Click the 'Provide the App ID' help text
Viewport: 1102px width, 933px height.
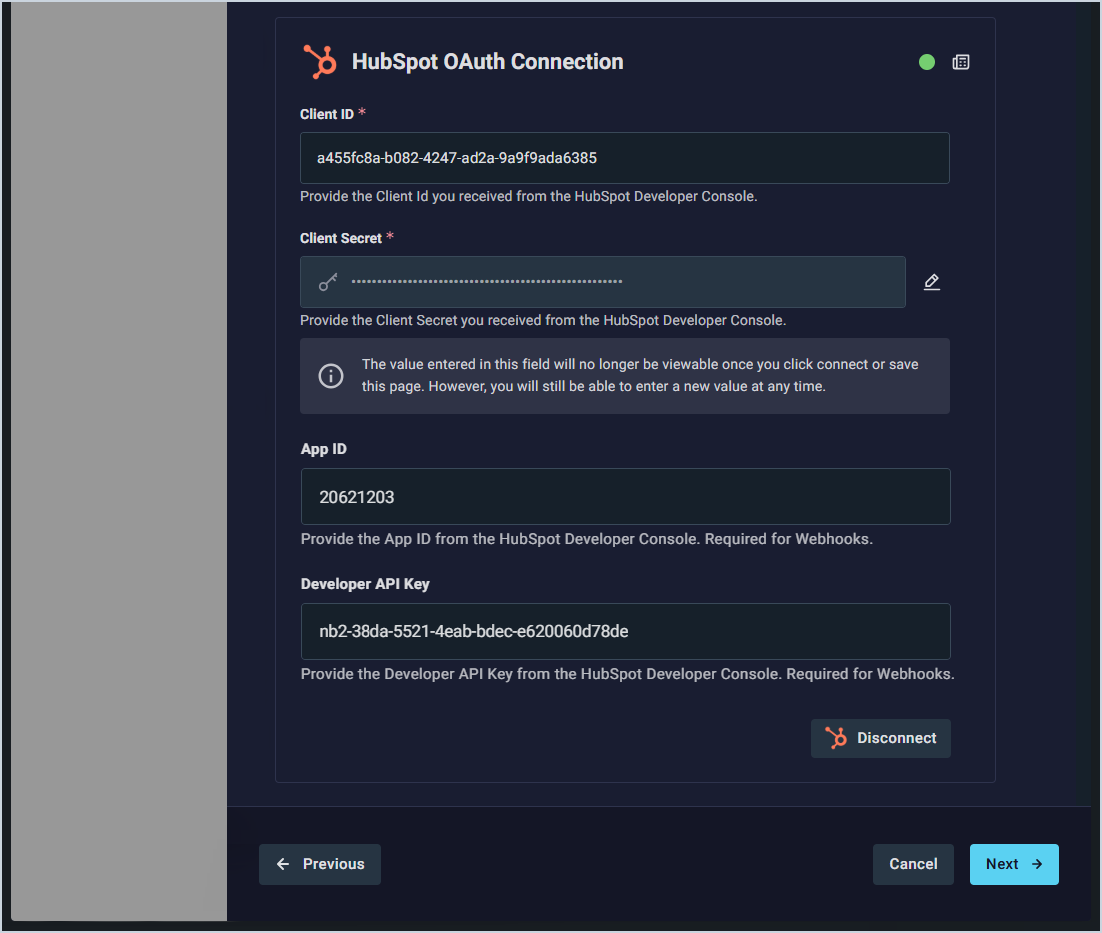click(x=587, y=539)
